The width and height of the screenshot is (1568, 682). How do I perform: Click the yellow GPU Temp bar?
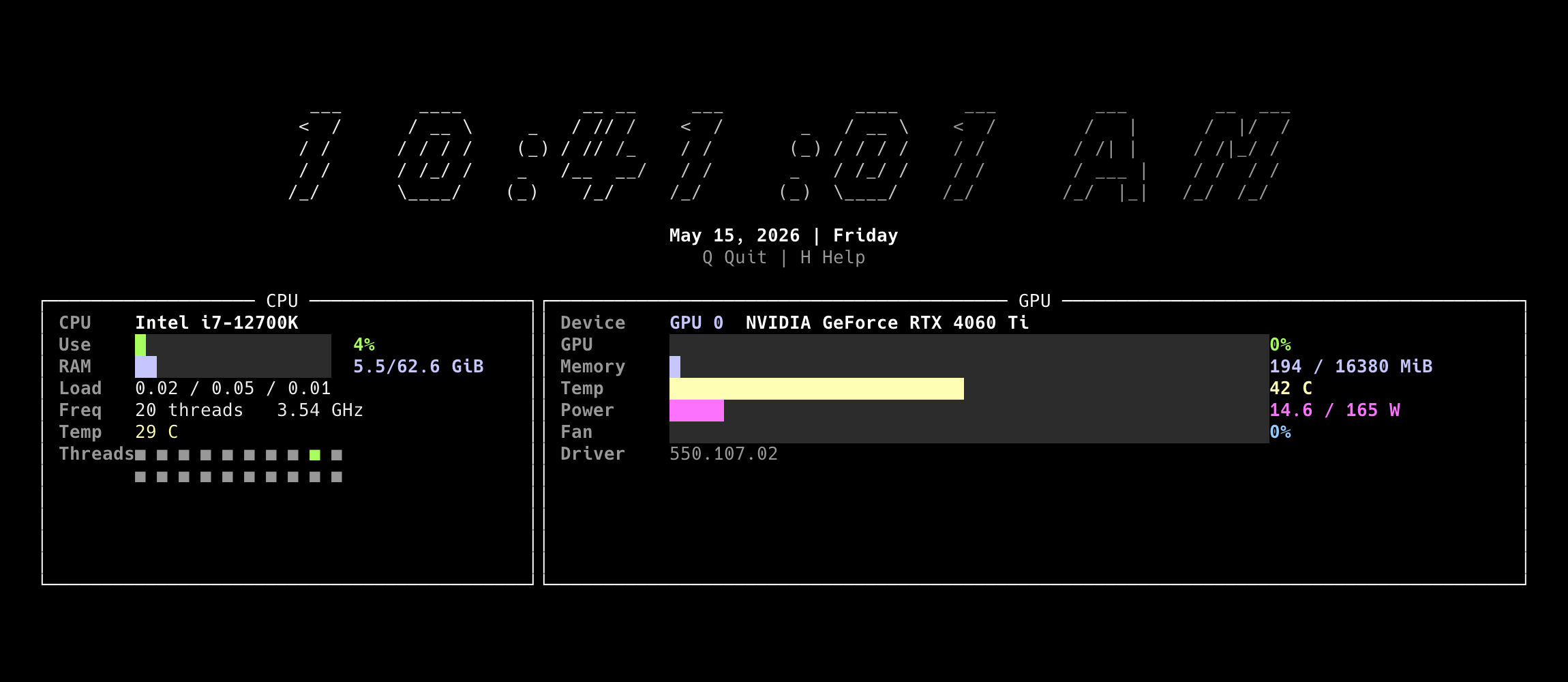point(817,389)
